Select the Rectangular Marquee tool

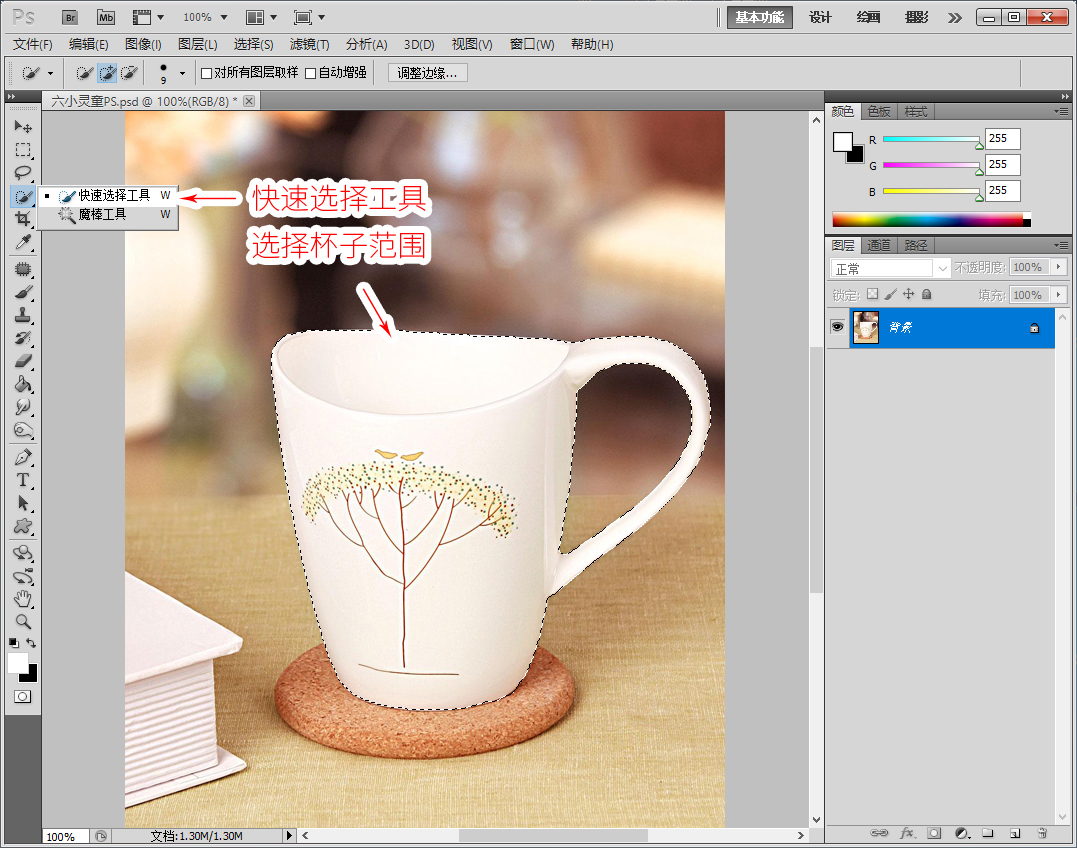[23, 150]
